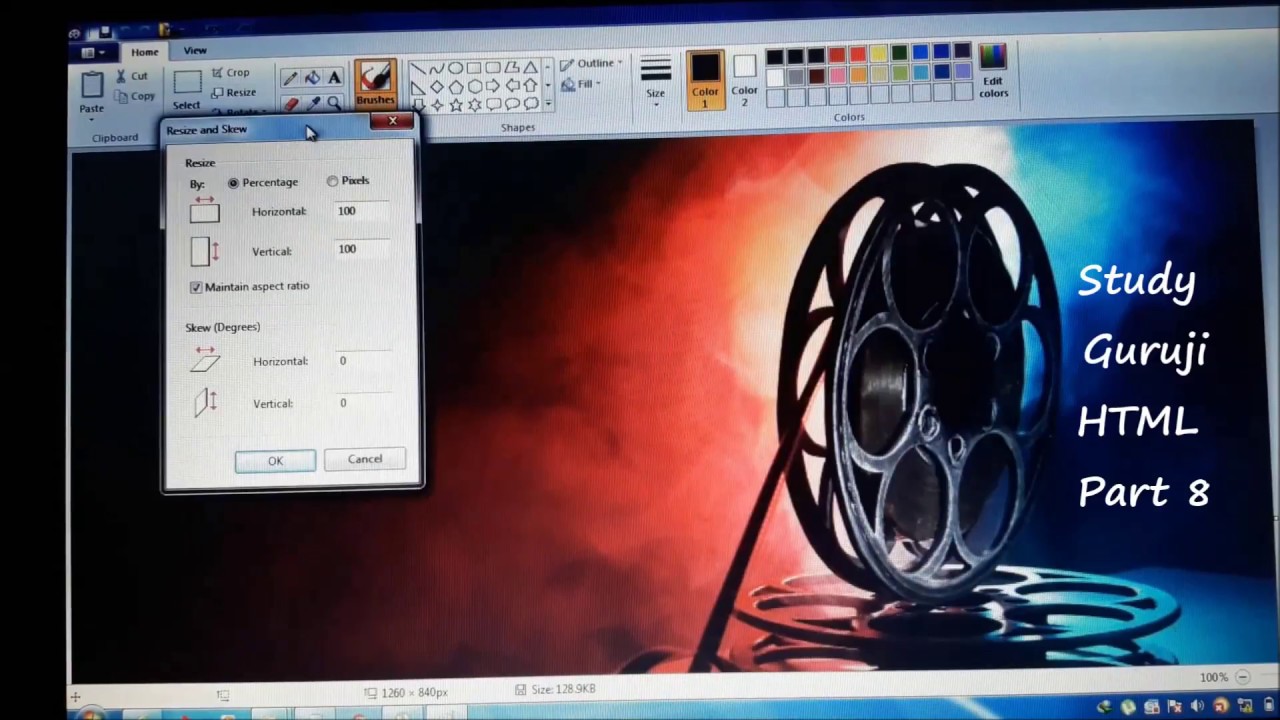Switch to the View tab
The height and width of the screenshot is (720, 1280).
click(x=195, y=50)
